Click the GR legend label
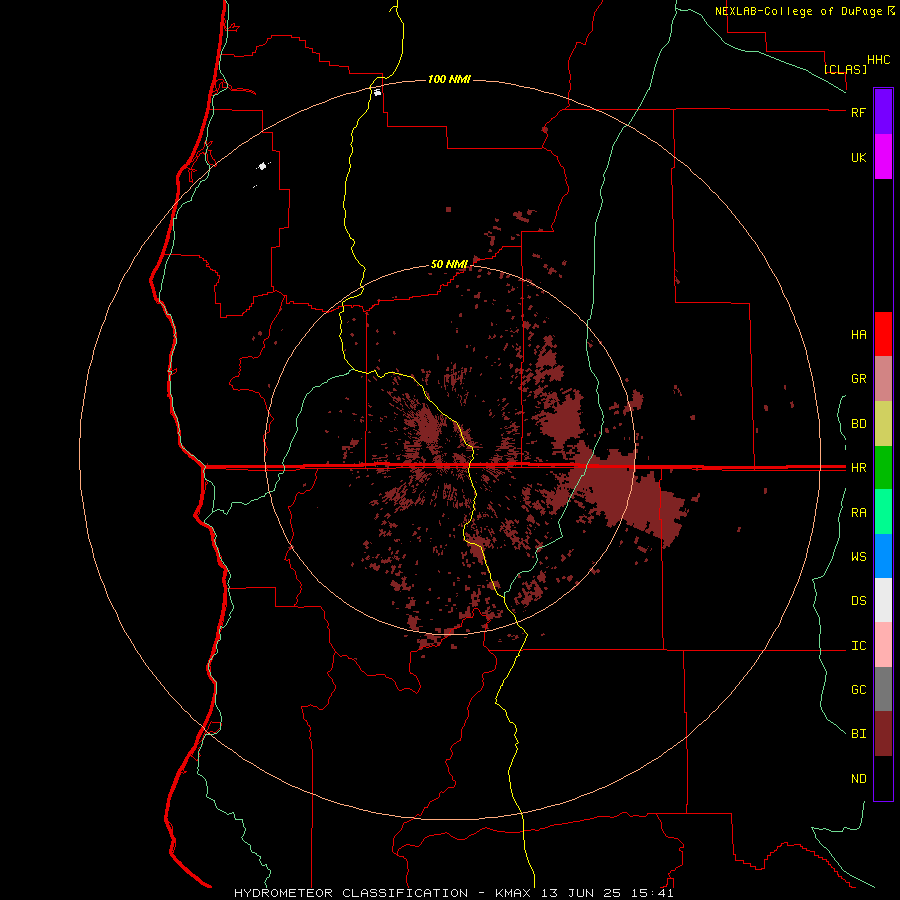The width and height of the screenshot is (900, 900). click(x=858, y=379)
